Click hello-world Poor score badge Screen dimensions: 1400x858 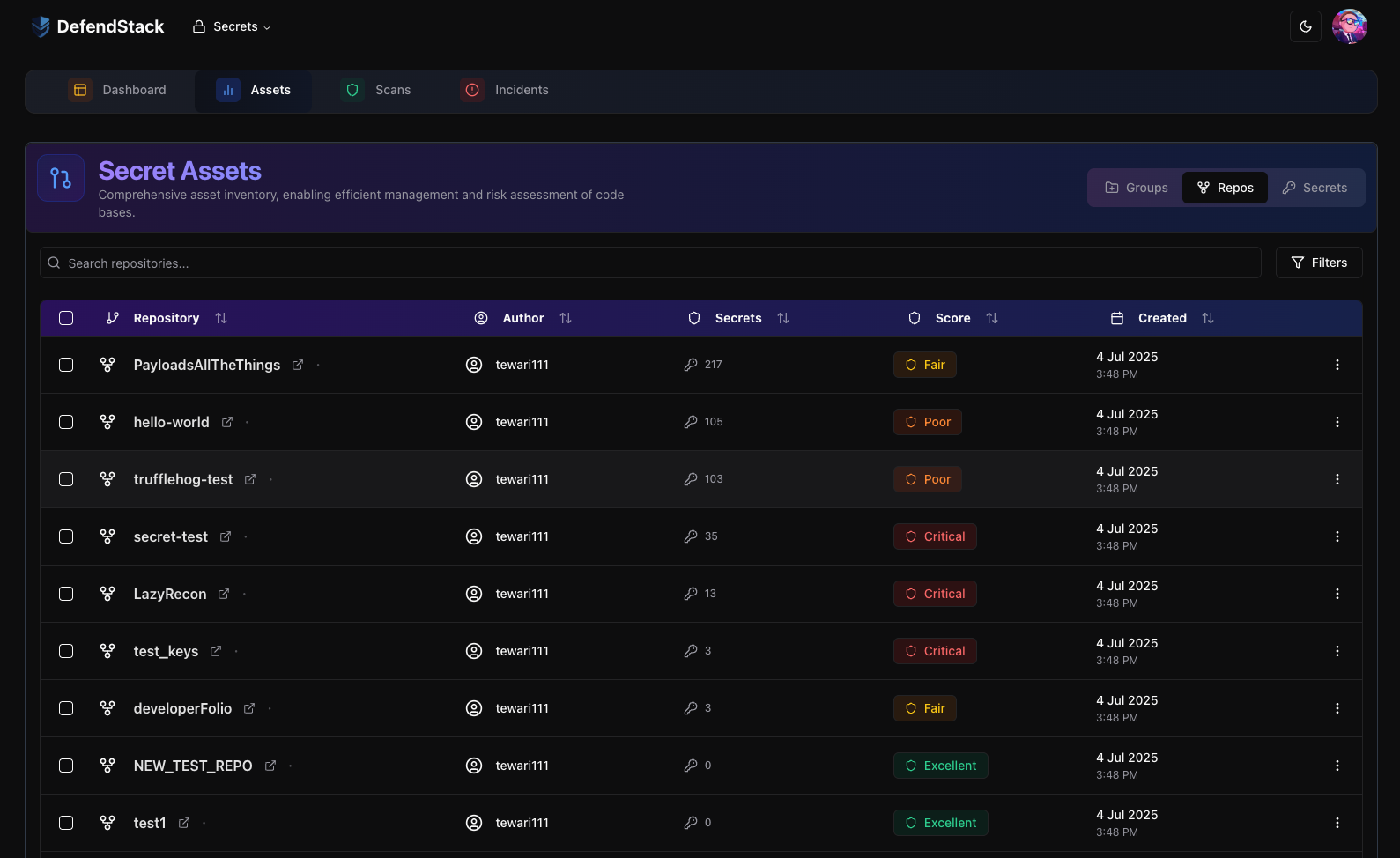click(928, 422)
